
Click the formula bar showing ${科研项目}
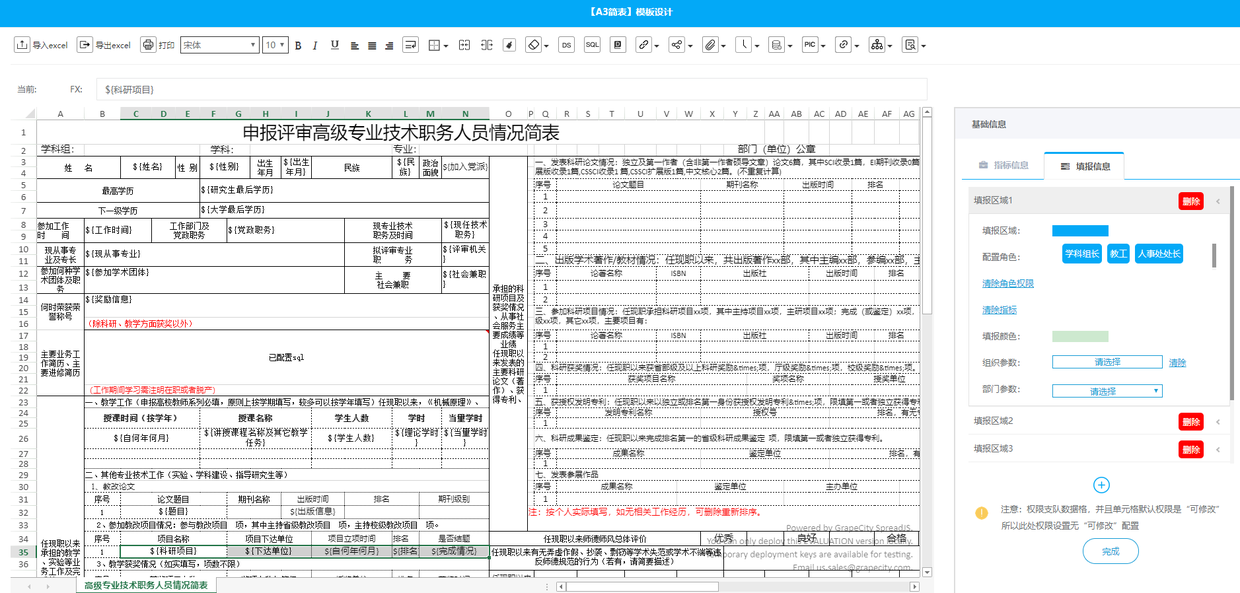coord(513,89)
